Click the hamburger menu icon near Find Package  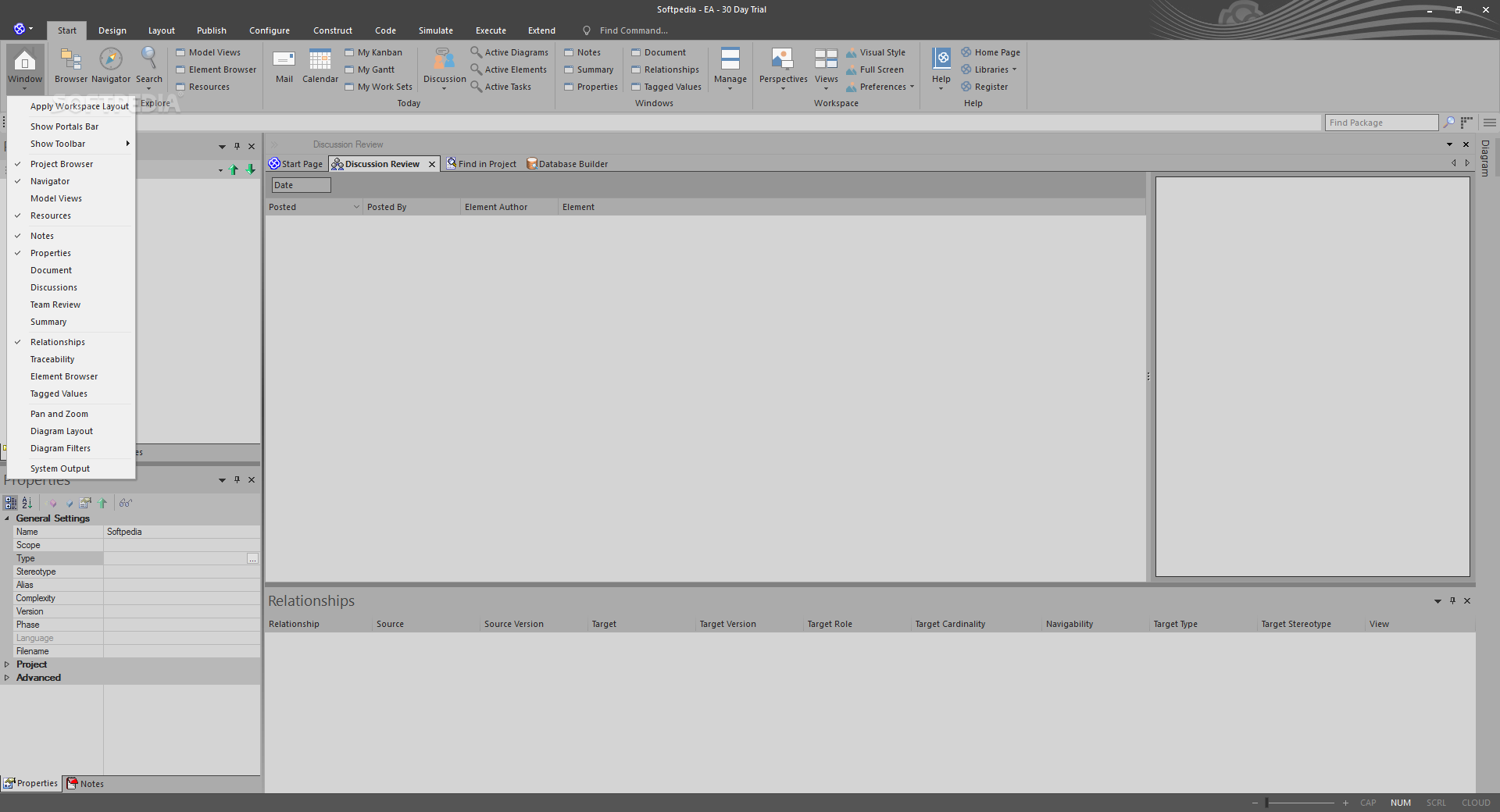(x=1489, y=123)
